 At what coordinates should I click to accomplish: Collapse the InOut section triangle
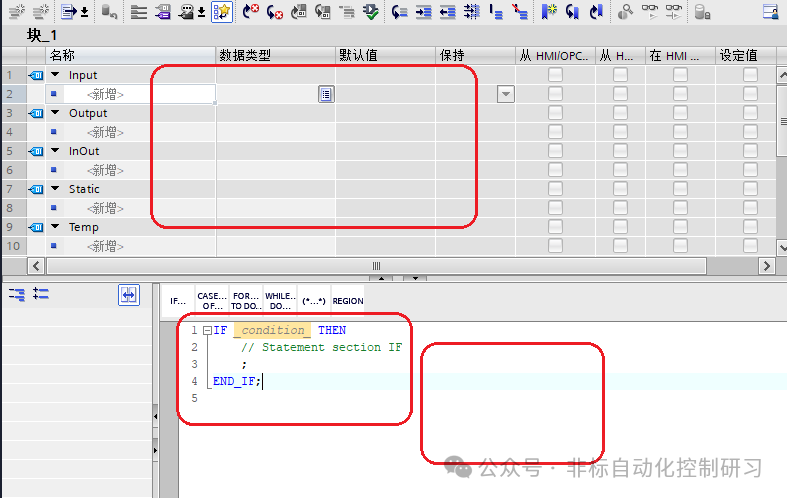pos(55,151)
